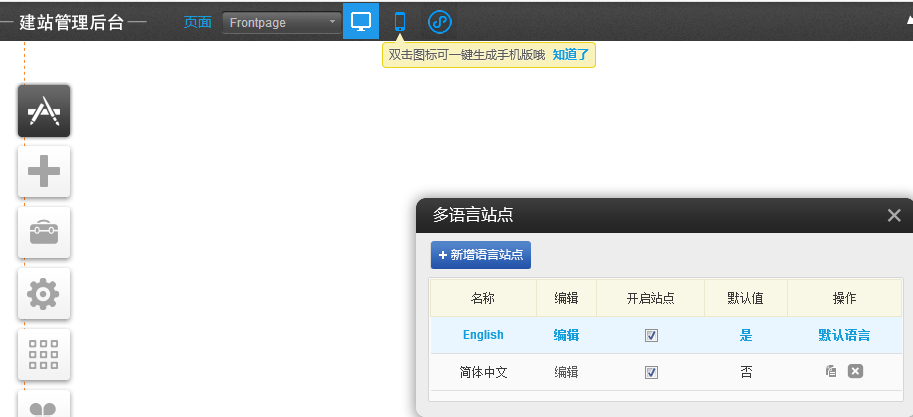Image resolution: width=913 pixels, height=417 pixels.
Task: Edit the 简体中文 language site
Action: pos(566,371)
